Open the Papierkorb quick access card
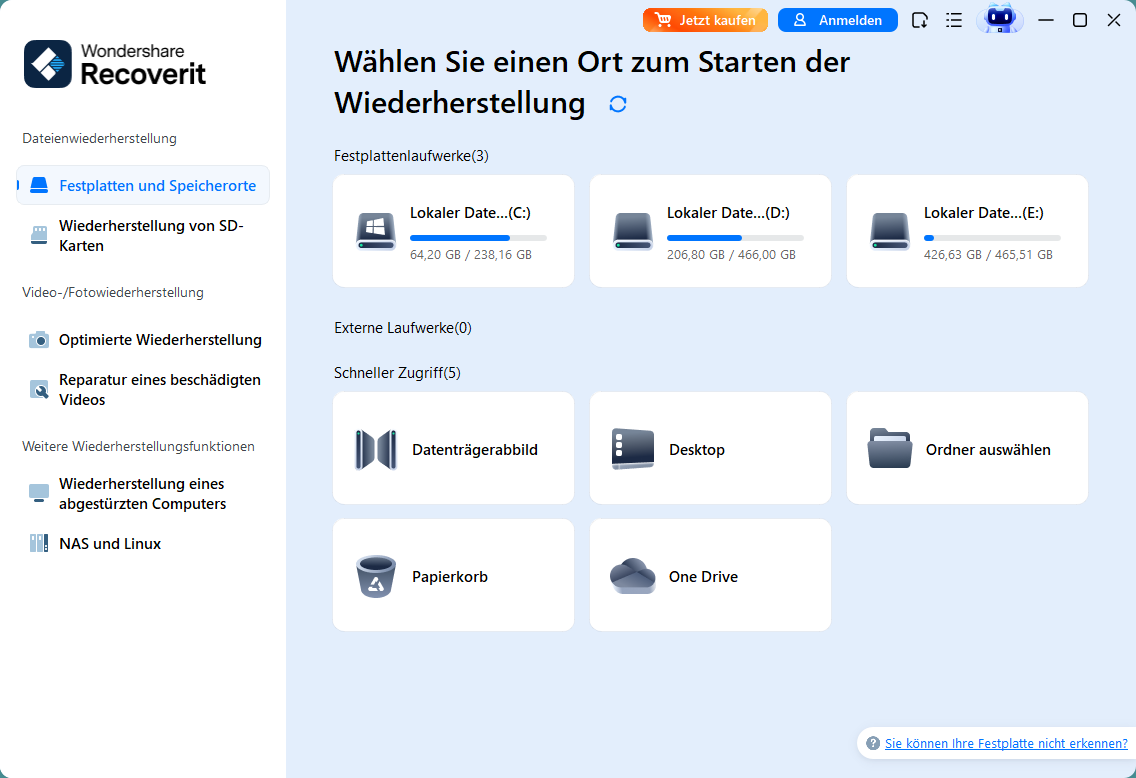Image resolution: width=1136 pixels, height=778 pixels. point(454,575)
